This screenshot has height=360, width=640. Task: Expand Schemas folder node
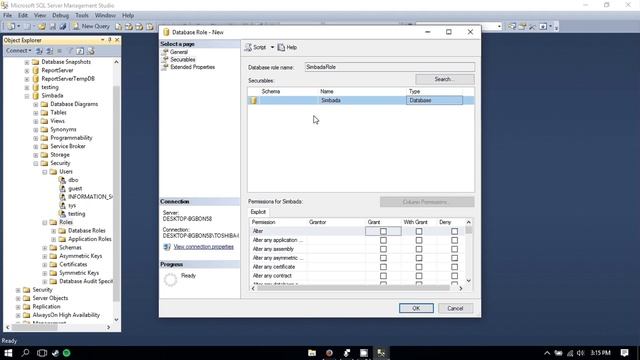(44, 248)
